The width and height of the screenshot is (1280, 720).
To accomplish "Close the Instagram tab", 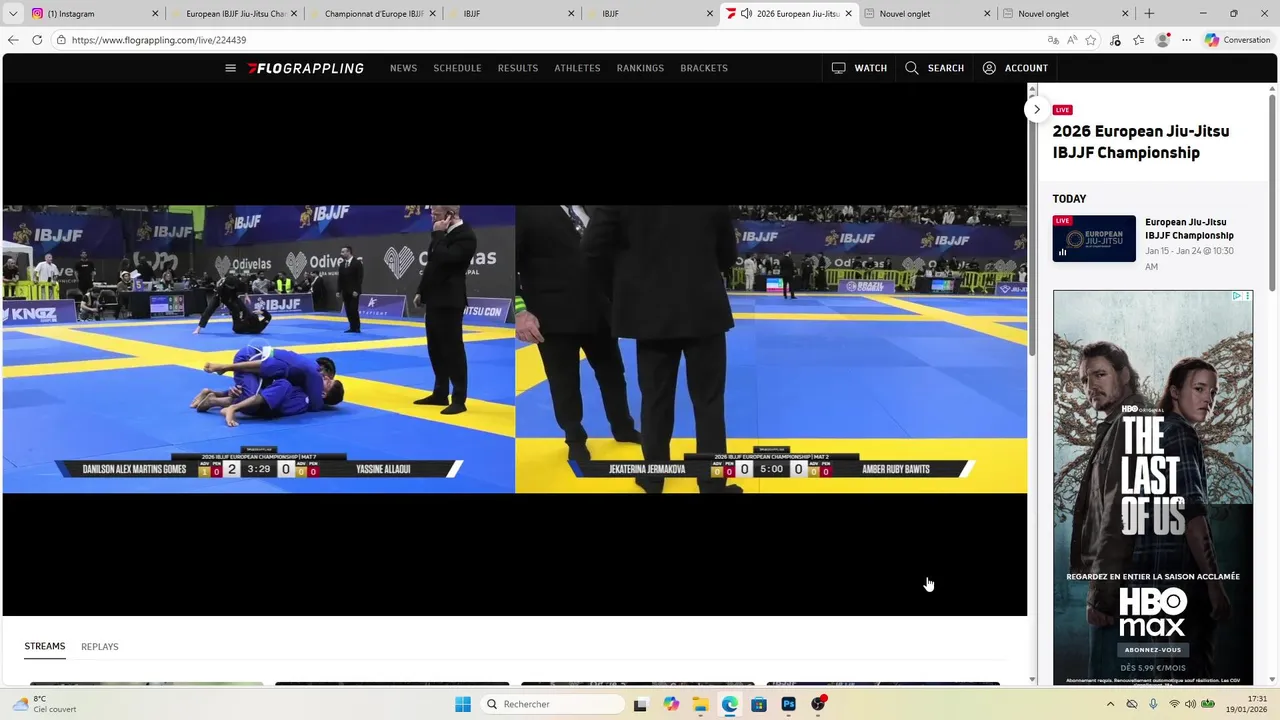I will tap(155, 14).
